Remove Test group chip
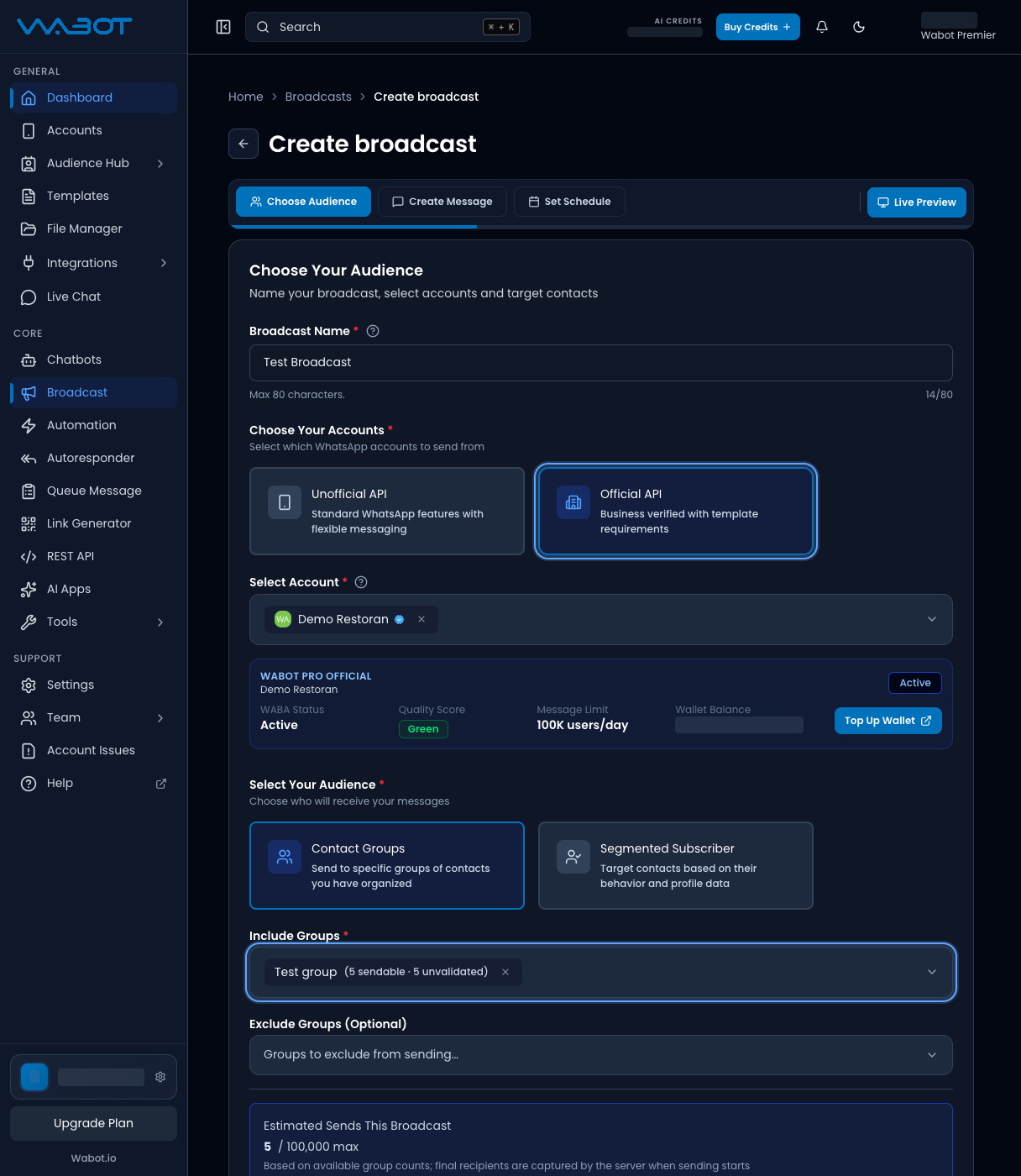1021x1176 pixels. [x=505, y=972]
